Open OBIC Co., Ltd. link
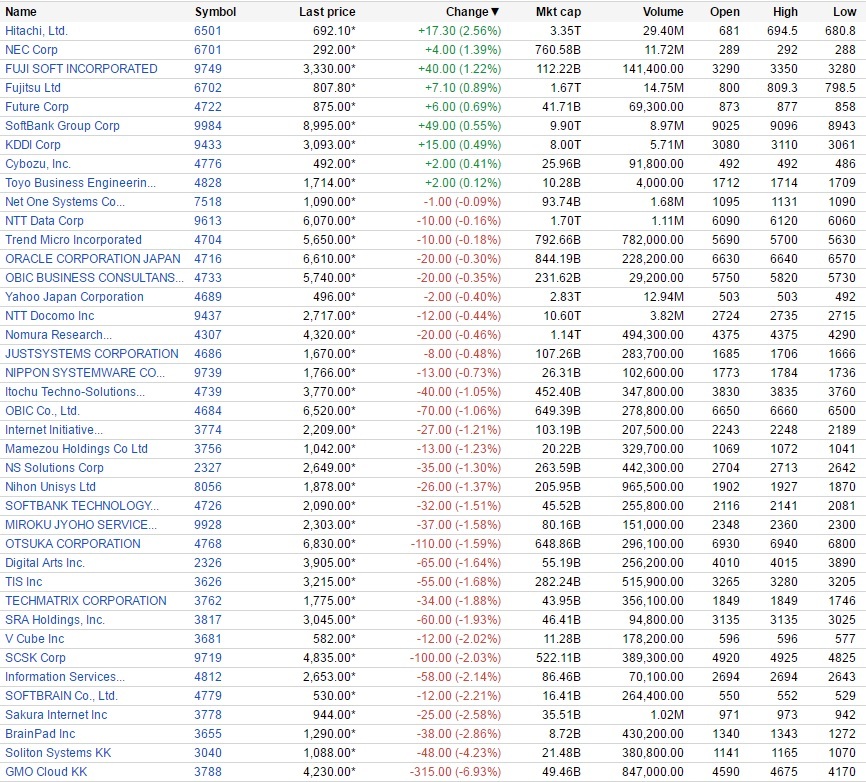 pyautogui.click(x=43, y=411)
